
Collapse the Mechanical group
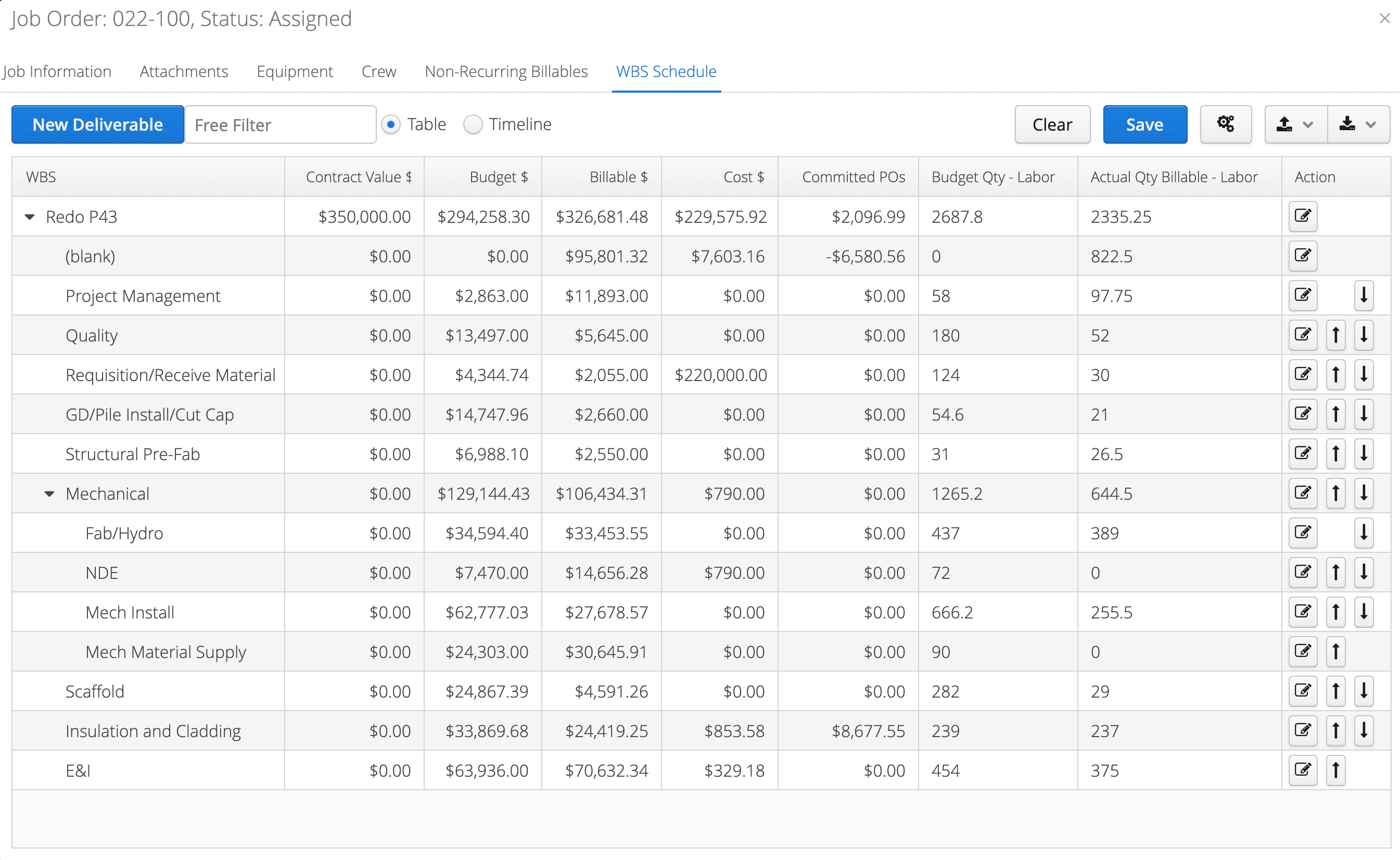pos(49,493)
